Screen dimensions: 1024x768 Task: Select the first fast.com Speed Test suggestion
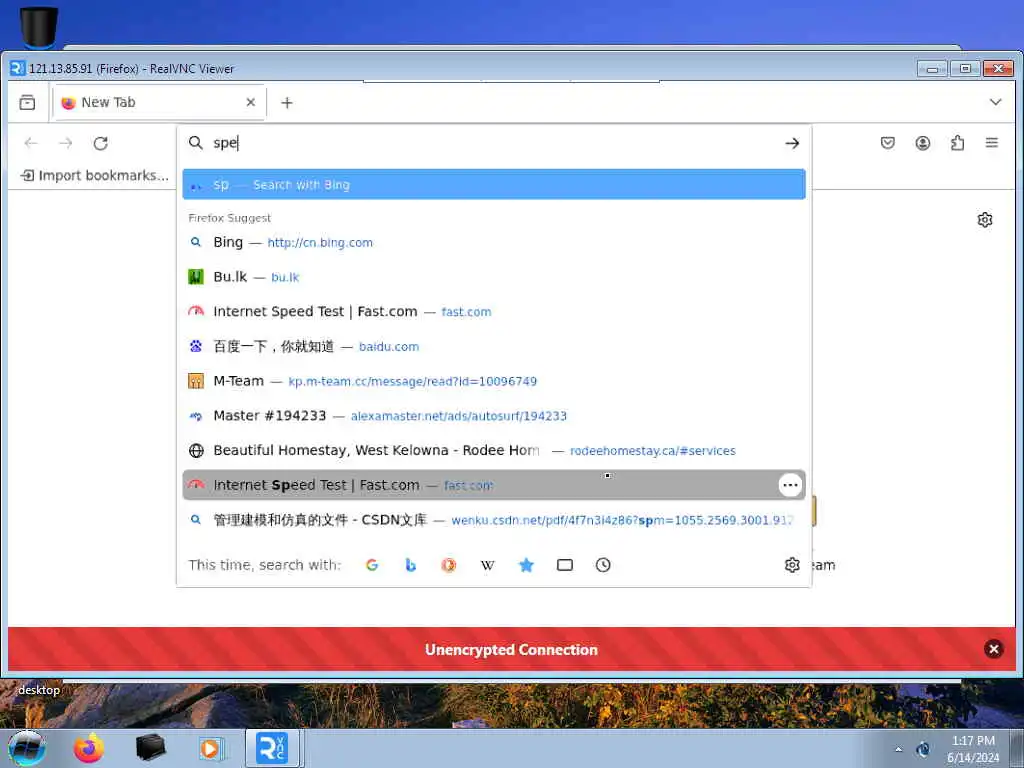[x=494, y=312]
